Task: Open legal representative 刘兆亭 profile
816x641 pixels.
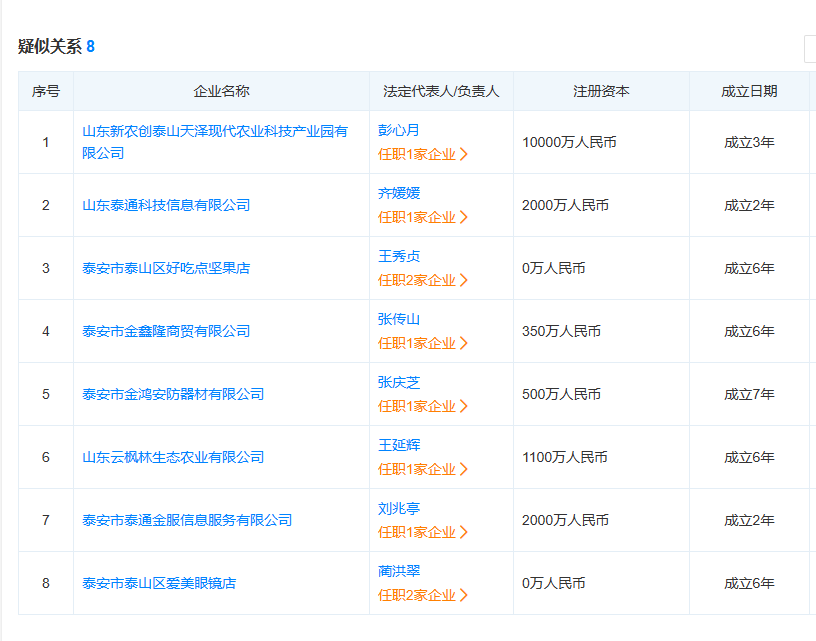Action: coord(399,508)
